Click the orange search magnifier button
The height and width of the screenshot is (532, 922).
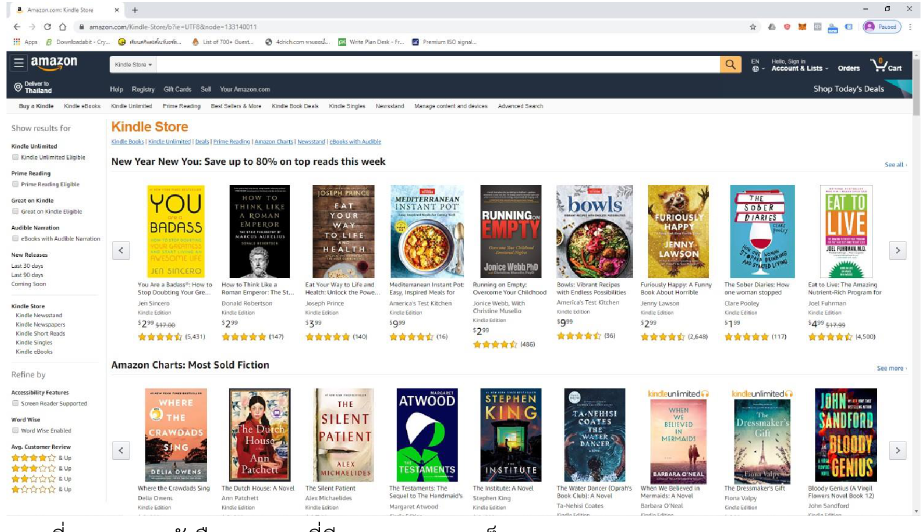pos(730,65)
